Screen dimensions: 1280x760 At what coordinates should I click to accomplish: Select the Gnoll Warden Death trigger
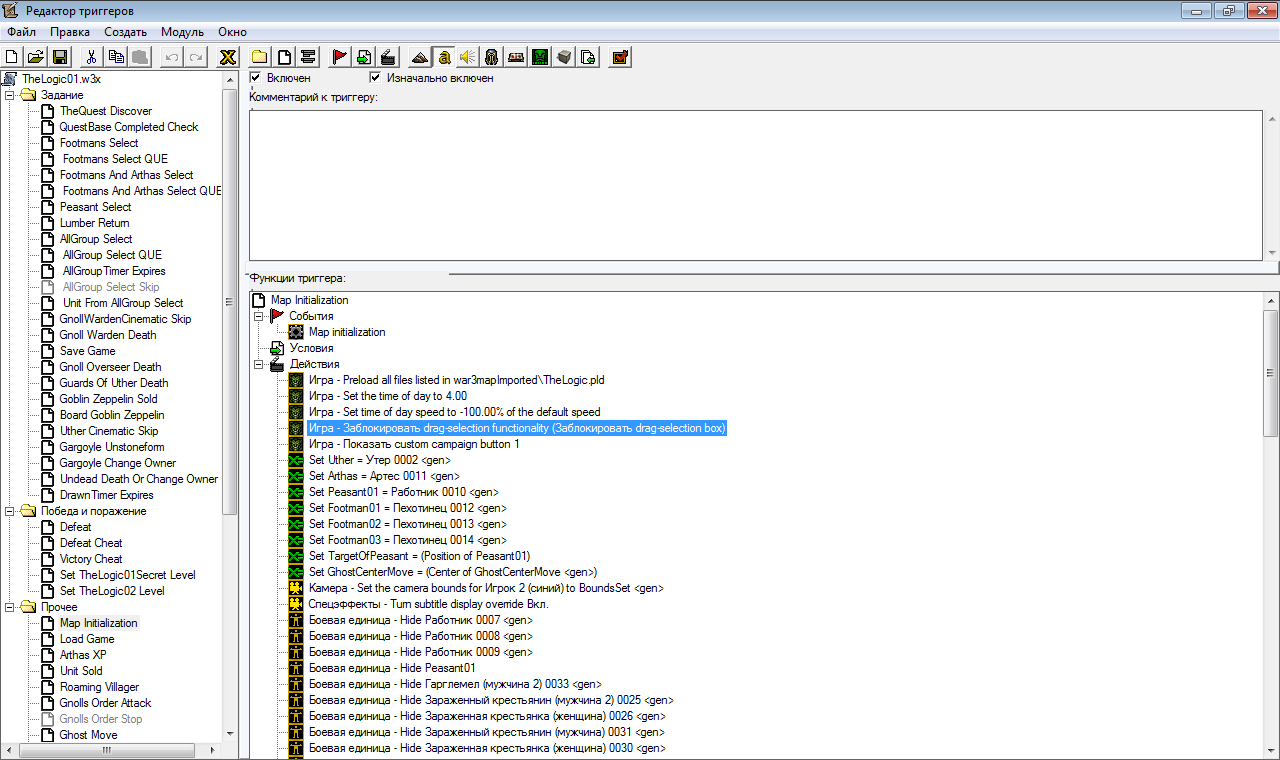click(107, 335)
